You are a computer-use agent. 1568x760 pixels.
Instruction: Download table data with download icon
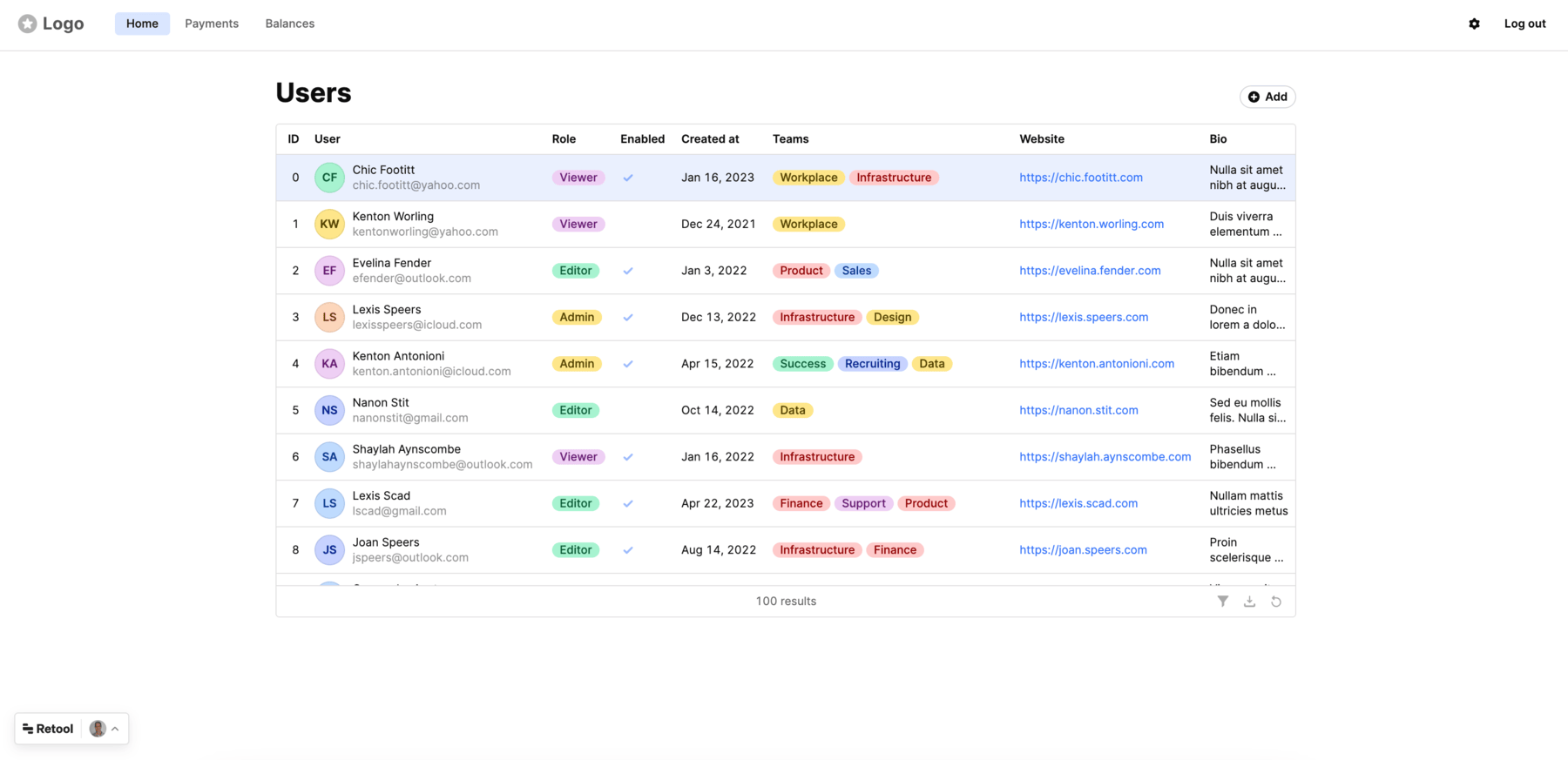[1249, 602]
